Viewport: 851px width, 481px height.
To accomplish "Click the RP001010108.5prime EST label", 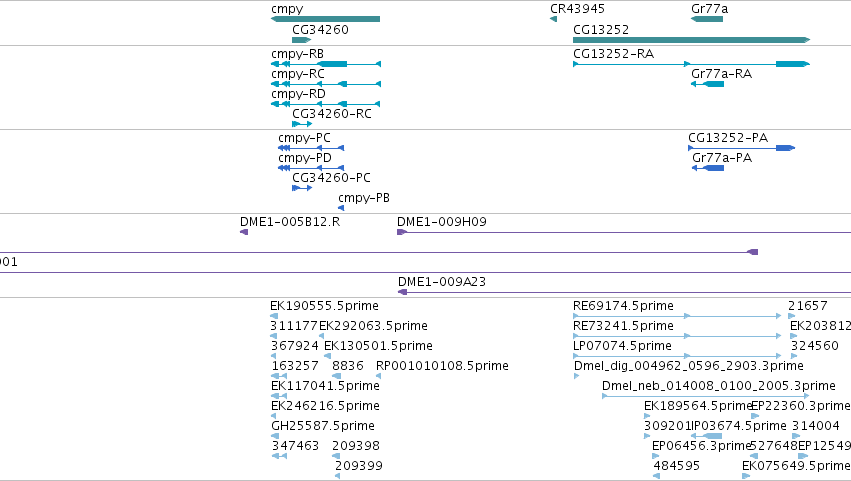I will [x=442, y=366].
